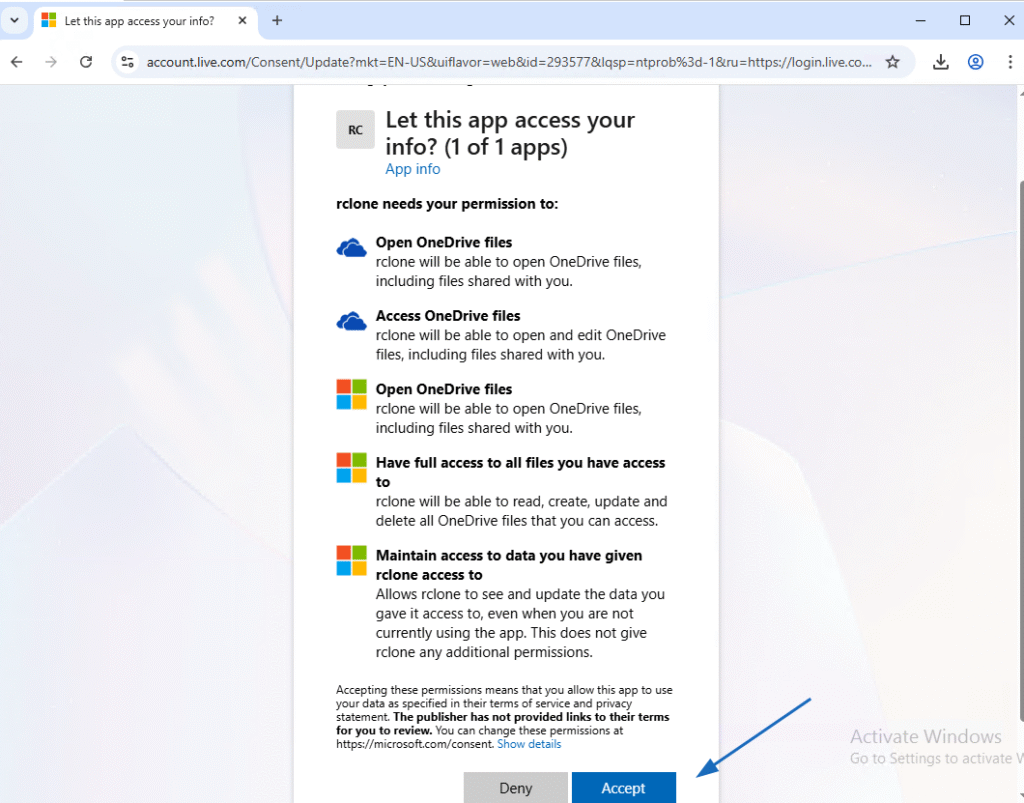Click the Show details link
The image size is (1024, 803).
(529, 744)
